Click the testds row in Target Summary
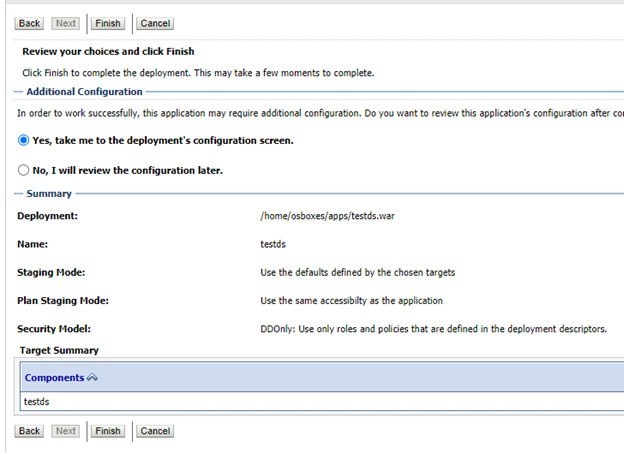Viewport: 624px width, 453px height. [322, 401]
